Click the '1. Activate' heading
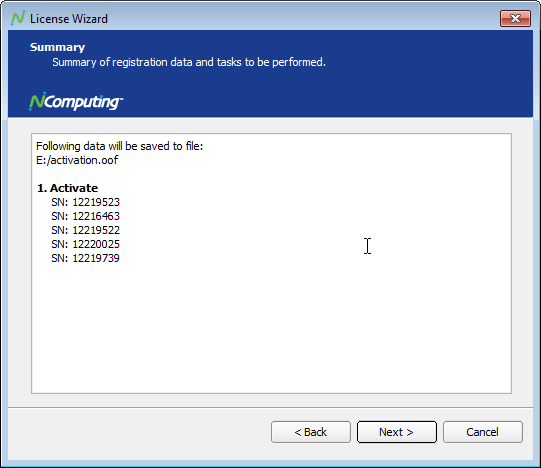541x468 pixels. (x=68, y=188)
